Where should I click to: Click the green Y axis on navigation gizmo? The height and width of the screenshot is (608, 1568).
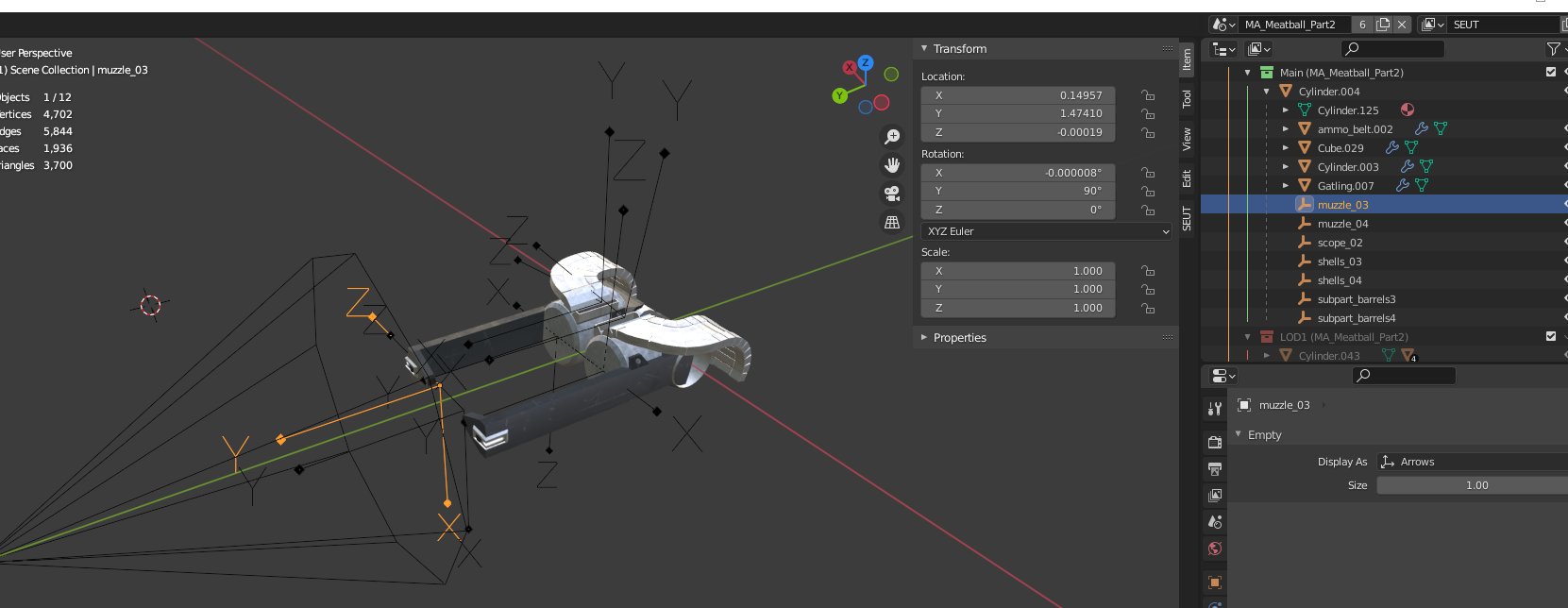coord(839,95)
